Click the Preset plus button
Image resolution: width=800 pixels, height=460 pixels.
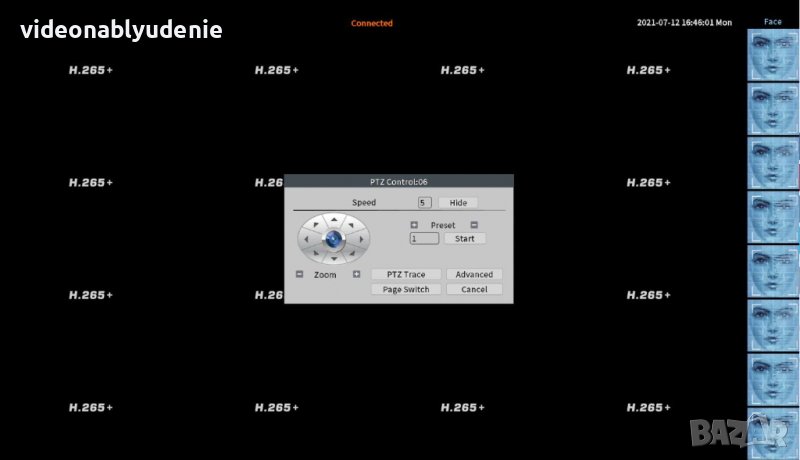[x=414, y=225]
